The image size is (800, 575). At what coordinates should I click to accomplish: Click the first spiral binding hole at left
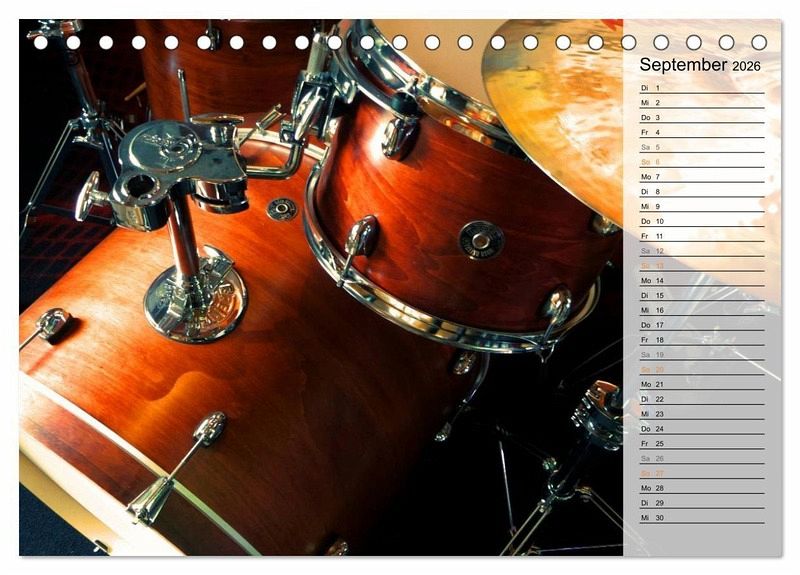tap(41, 42)
